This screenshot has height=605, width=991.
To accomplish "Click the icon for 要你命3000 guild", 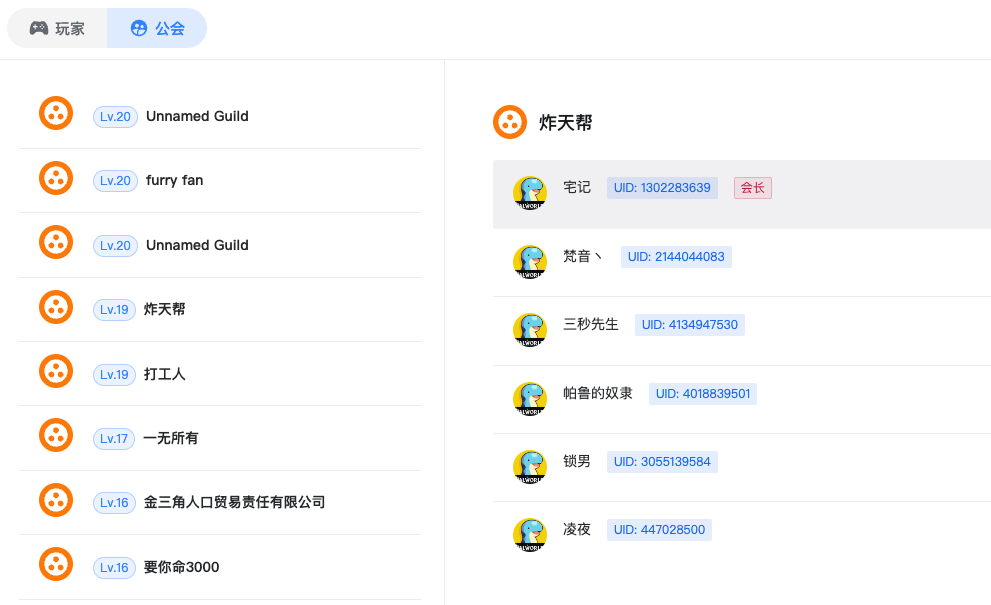I will 56,564.
